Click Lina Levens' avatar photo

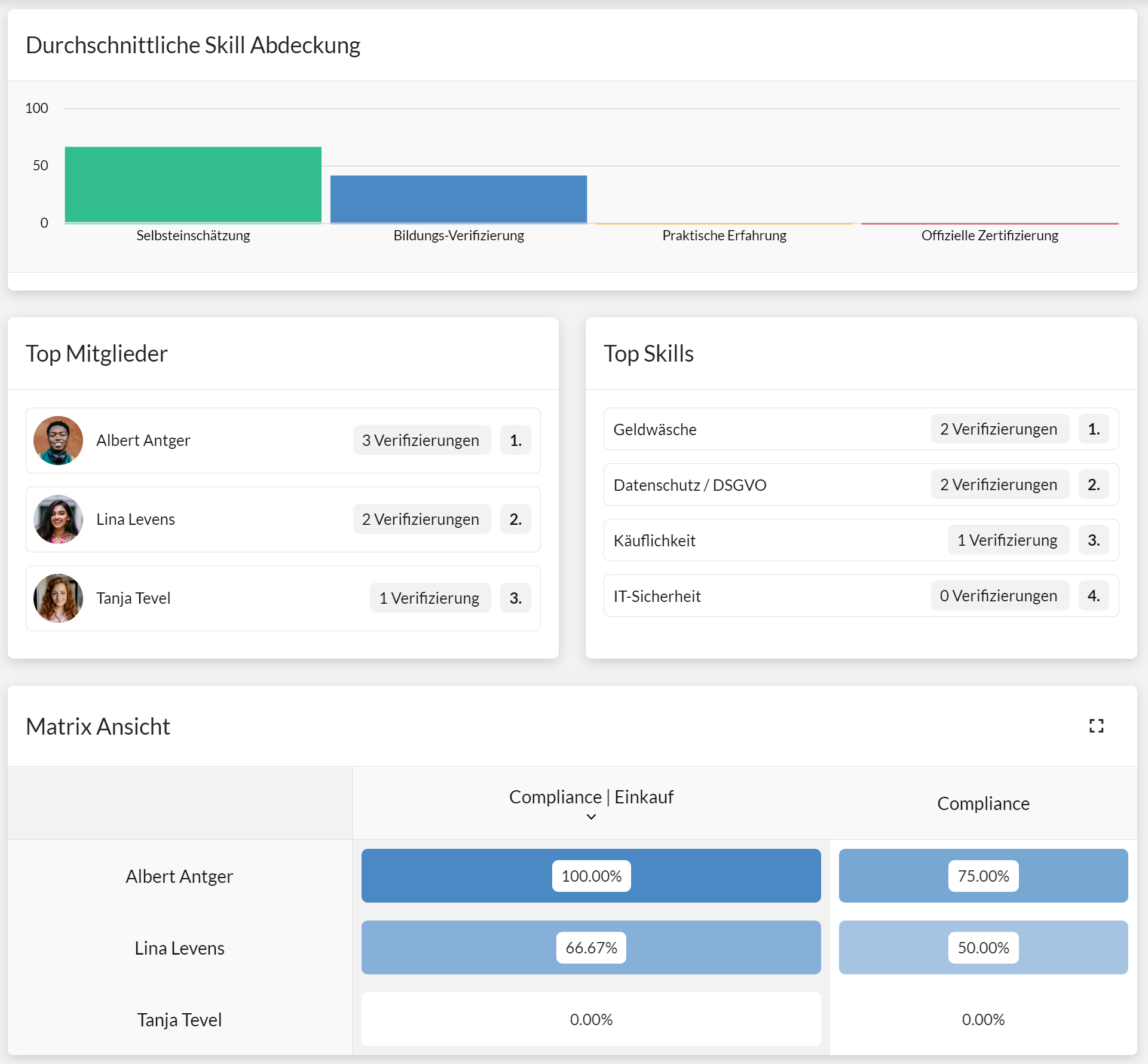point(58,519)
